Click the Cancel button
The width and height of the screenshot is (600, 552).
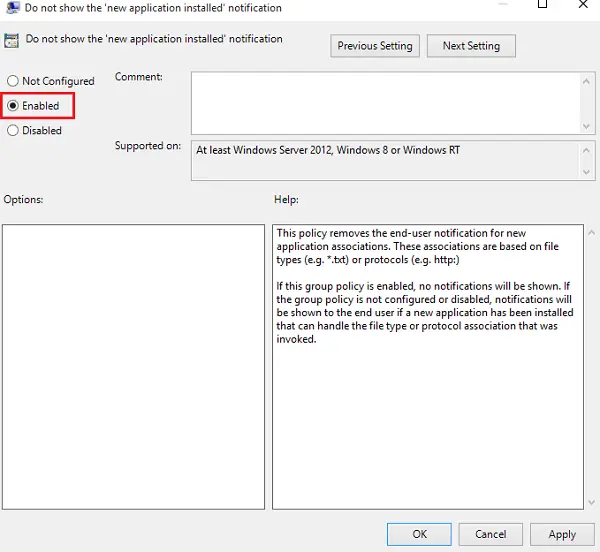click(x=491, y=534)
